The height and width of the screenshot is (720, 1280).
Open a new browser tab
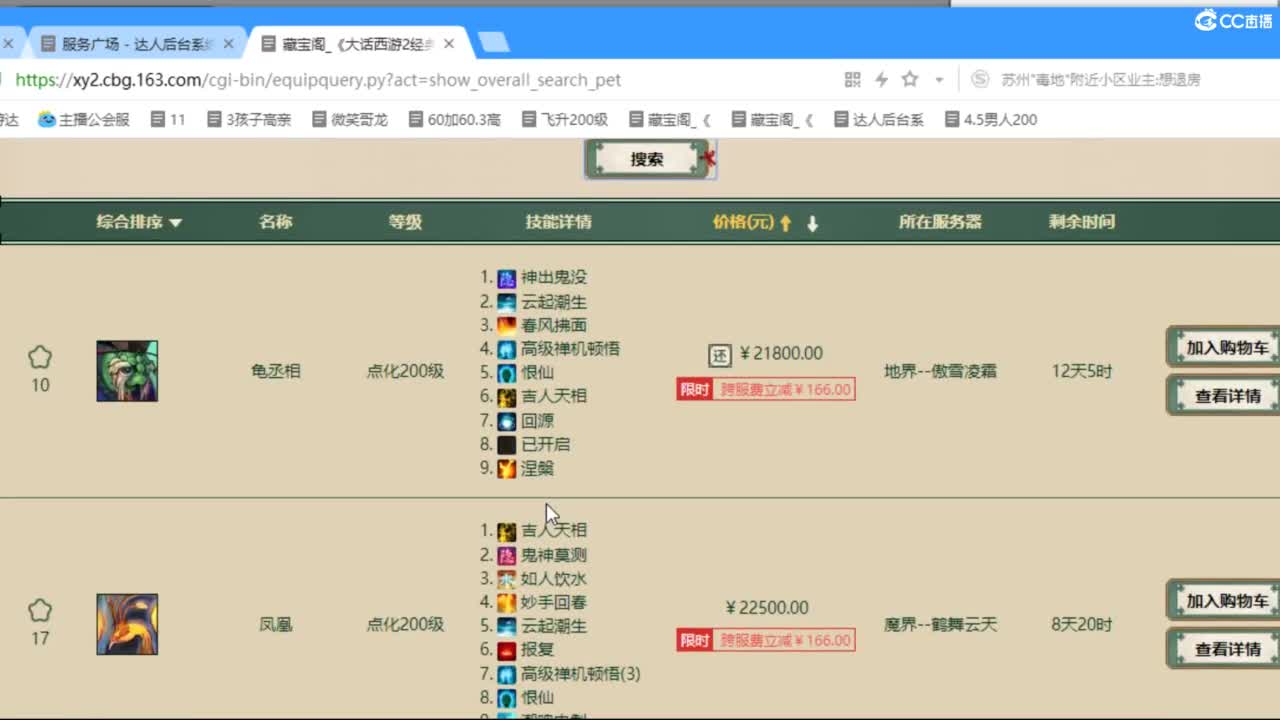[x=494, y=42]
